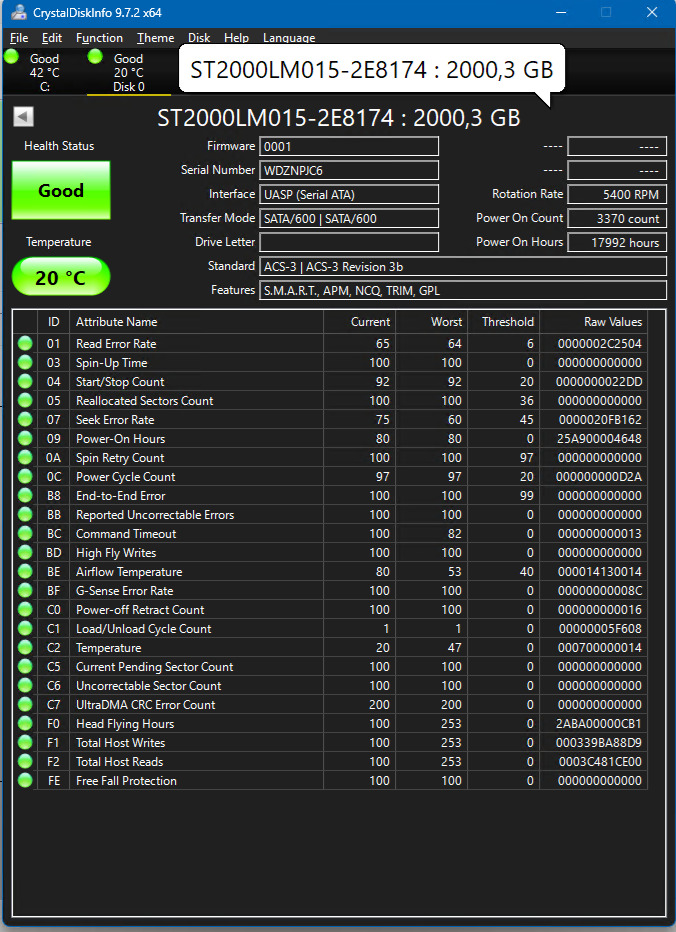Click the Power On Count value 3370 count

[617, 218]
